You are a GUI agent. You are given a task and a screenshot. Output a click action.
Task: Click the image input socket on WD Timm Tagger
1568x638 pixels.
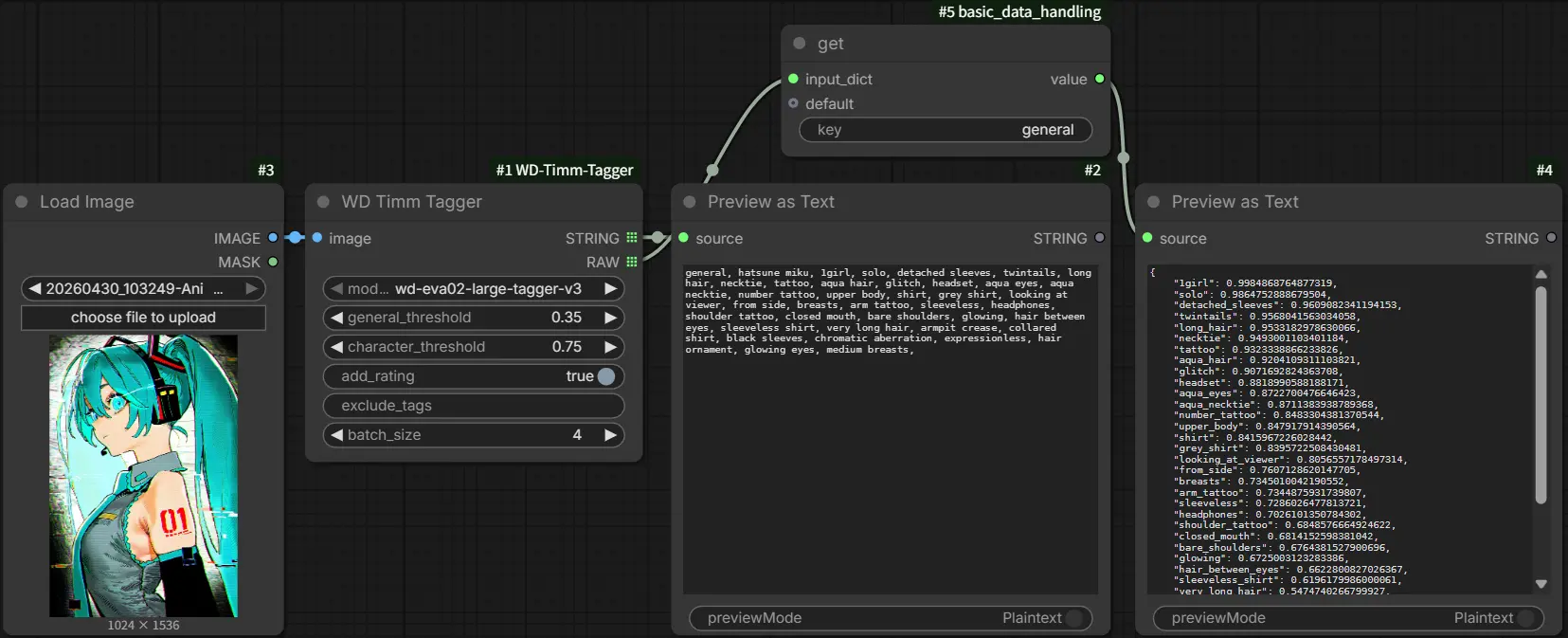coord(317,238)
